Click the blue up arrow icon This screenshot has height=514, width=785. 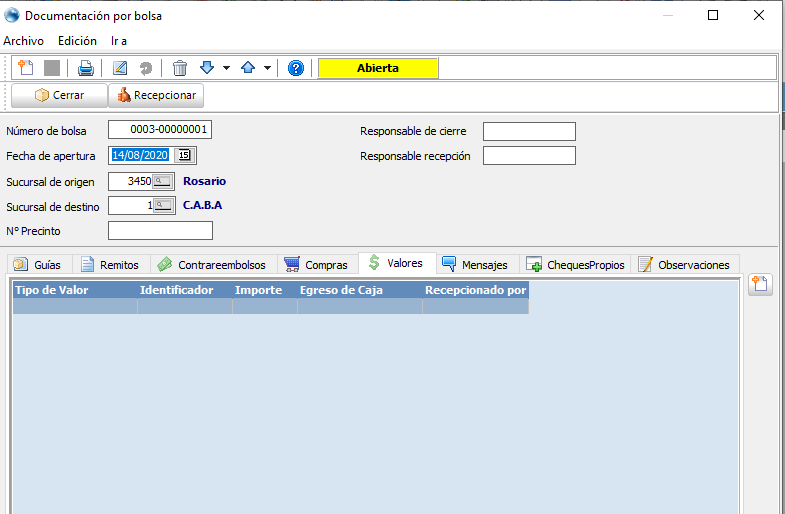(x=248, y=68)
